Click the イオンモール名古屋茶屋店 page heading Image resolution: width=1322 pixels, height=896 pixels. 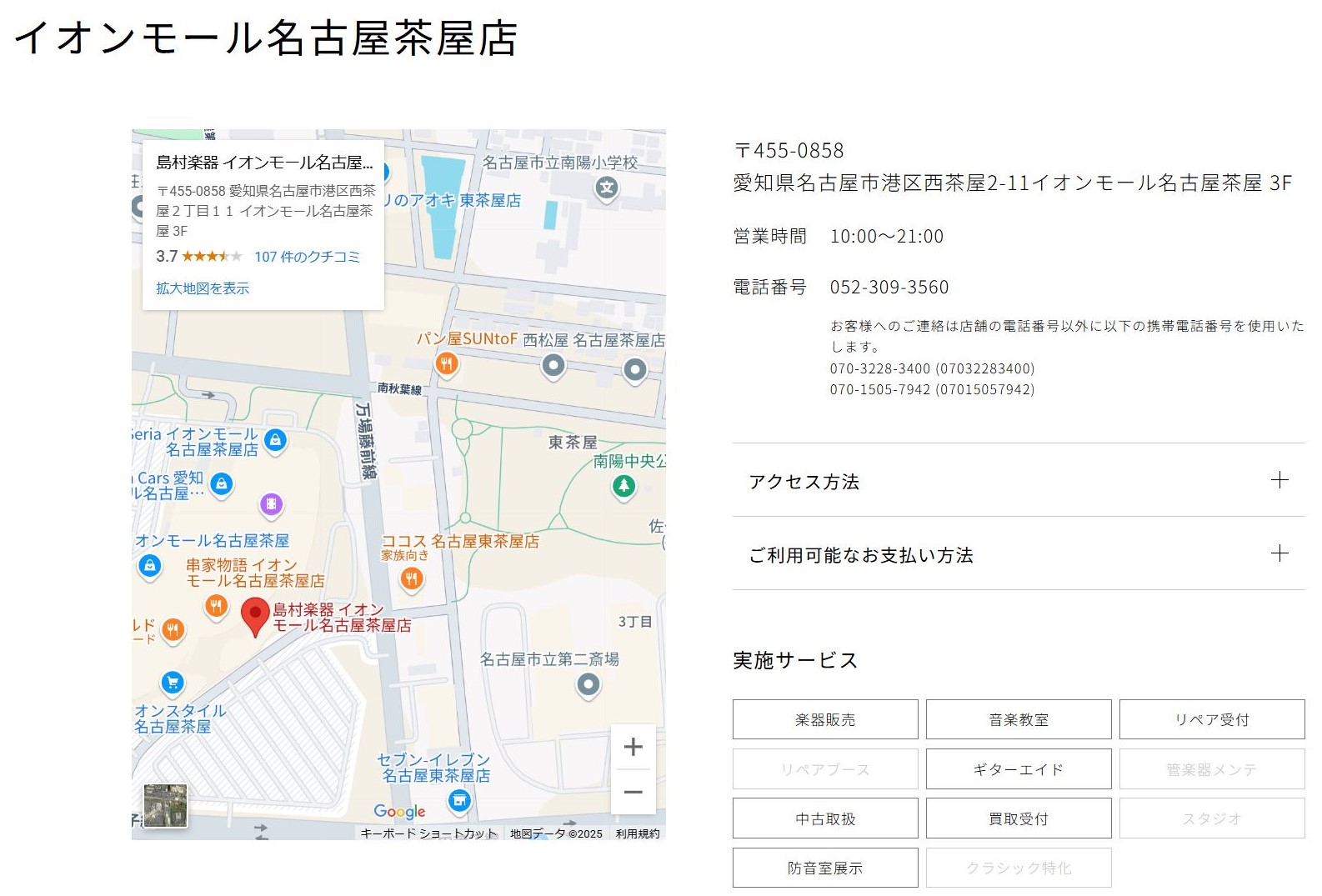coord(267,38)
